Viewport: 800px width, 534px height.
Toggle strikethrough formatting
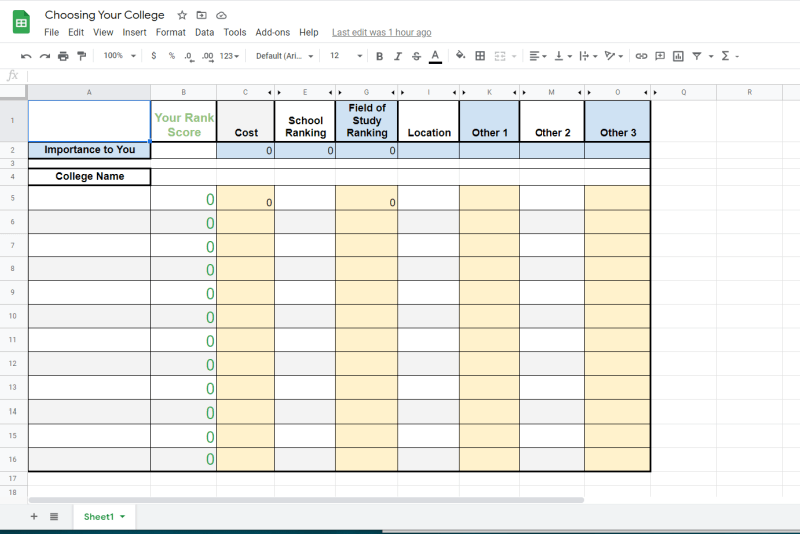point(416,56)
